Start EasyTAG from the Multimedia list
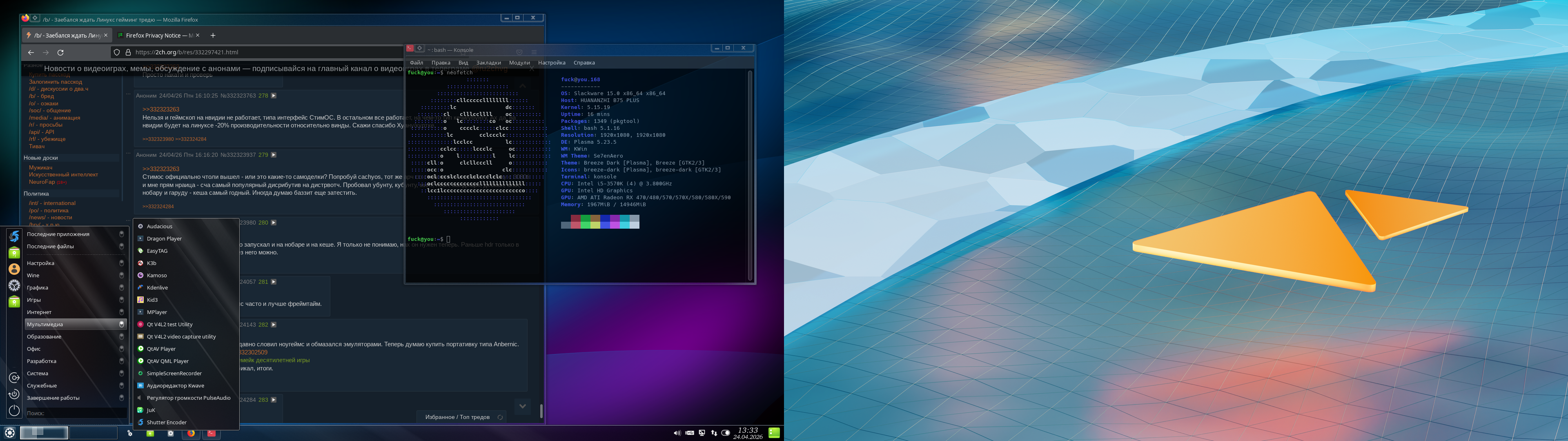Viewport: 1568px width, 441px height. (x=186, y=251)
